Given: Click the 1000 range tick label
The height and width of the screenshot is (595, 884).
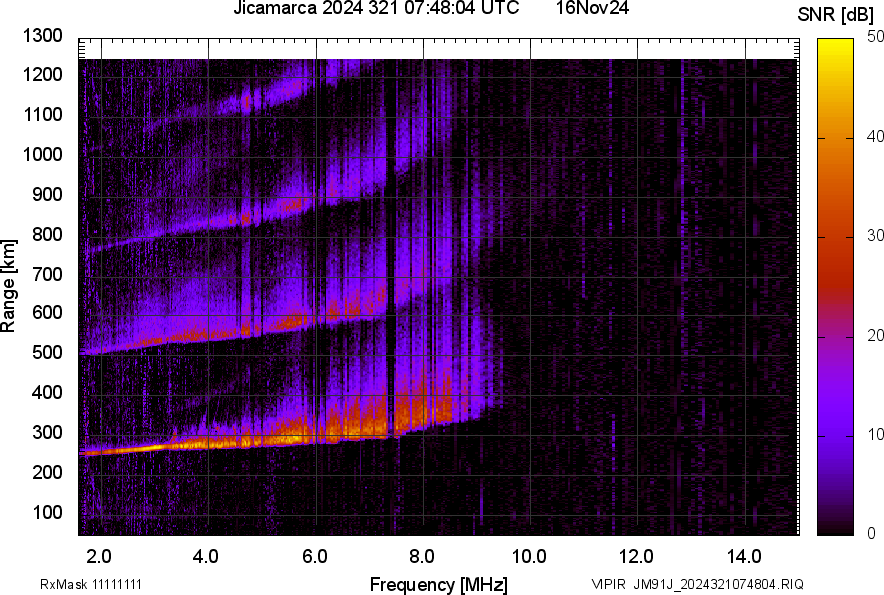Looking at the screenshot, I should click(43, 154).
